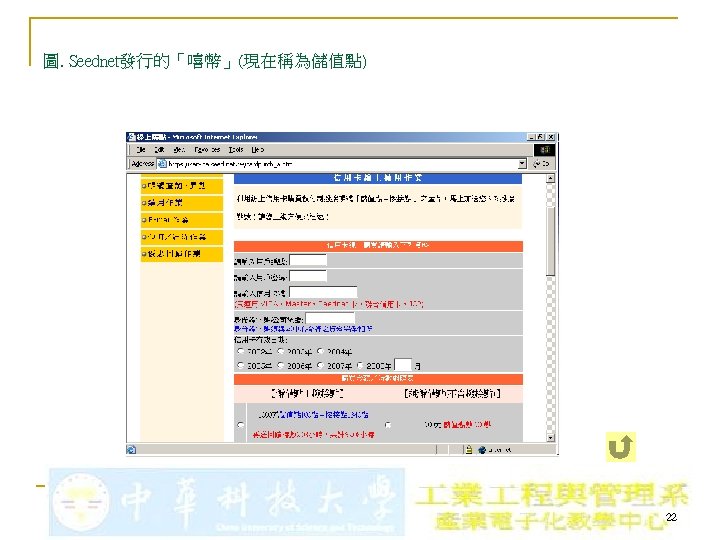Screen dimensions: 720x540
Task: Open the topmost yellow sidebar menu item
Action: pos(182,186)
